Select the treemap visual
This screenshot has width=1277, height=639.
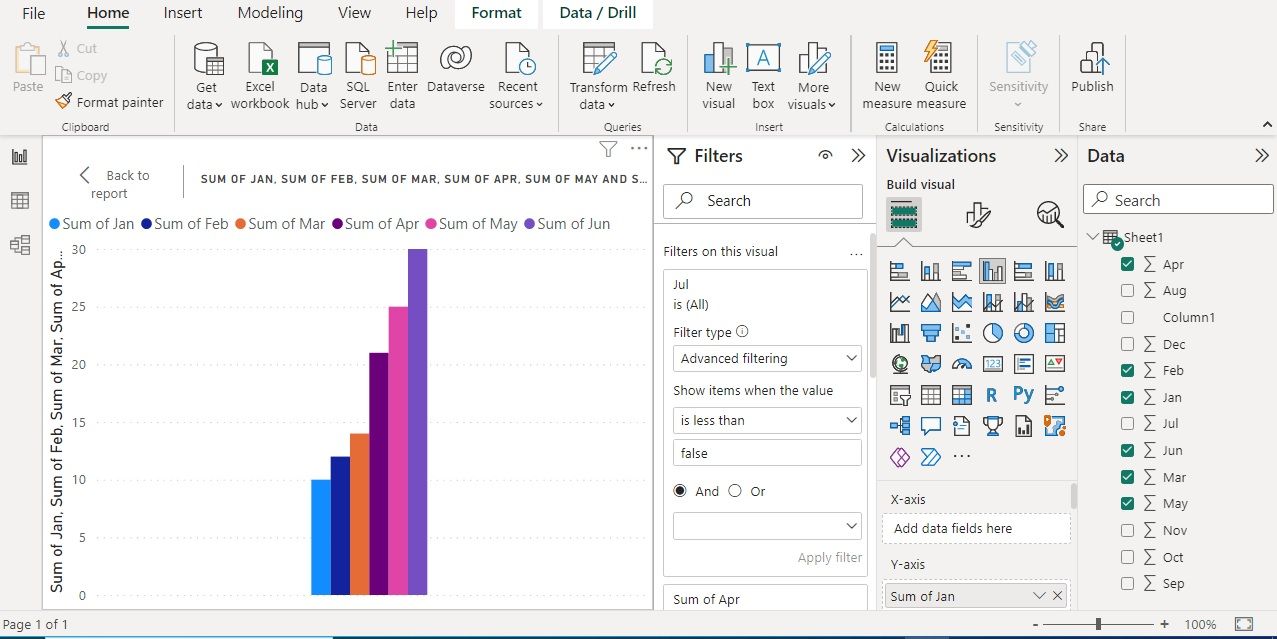(1054, 332)
